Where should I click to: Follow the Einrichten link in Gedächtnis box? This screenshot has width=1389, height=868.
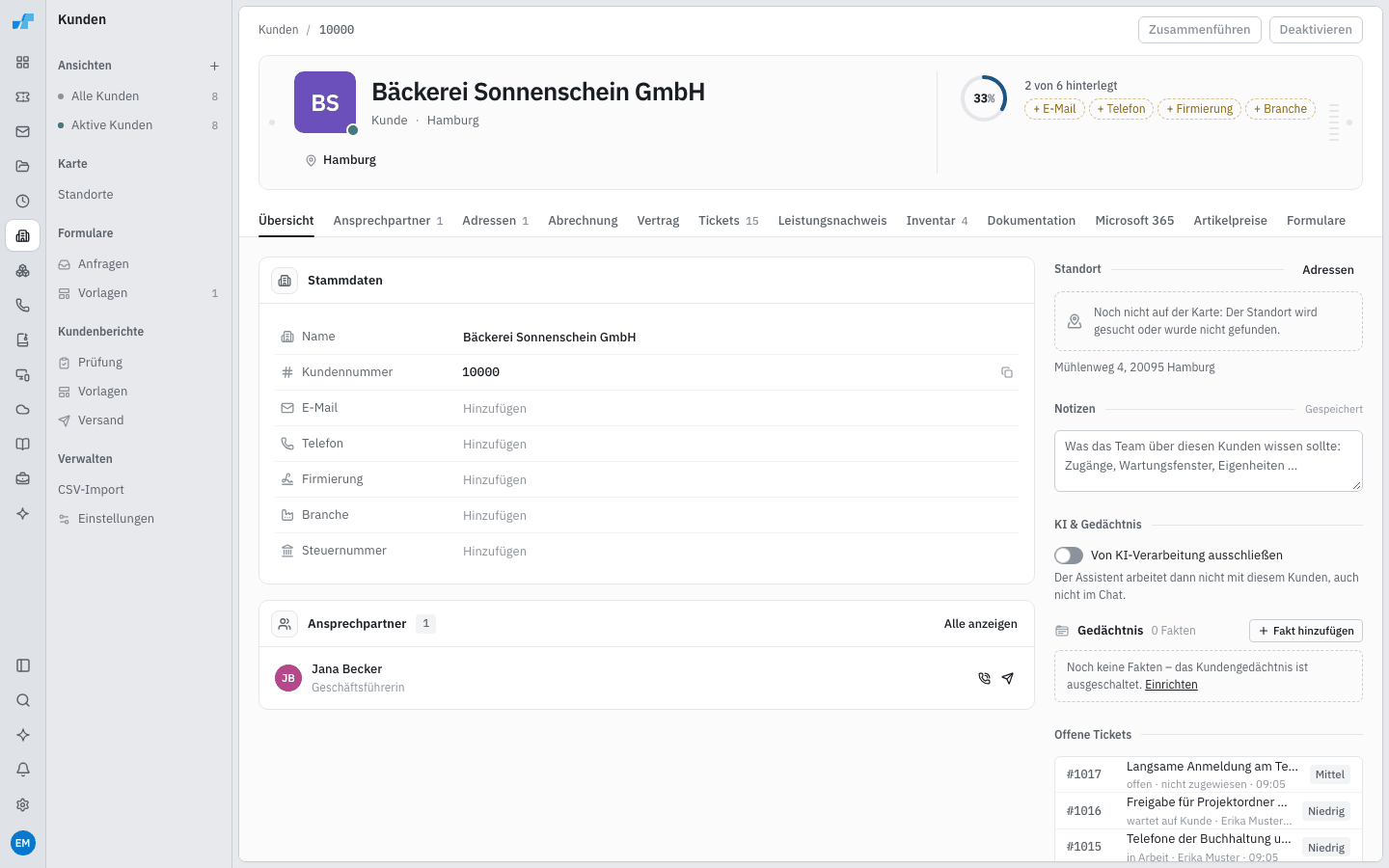1171,685
